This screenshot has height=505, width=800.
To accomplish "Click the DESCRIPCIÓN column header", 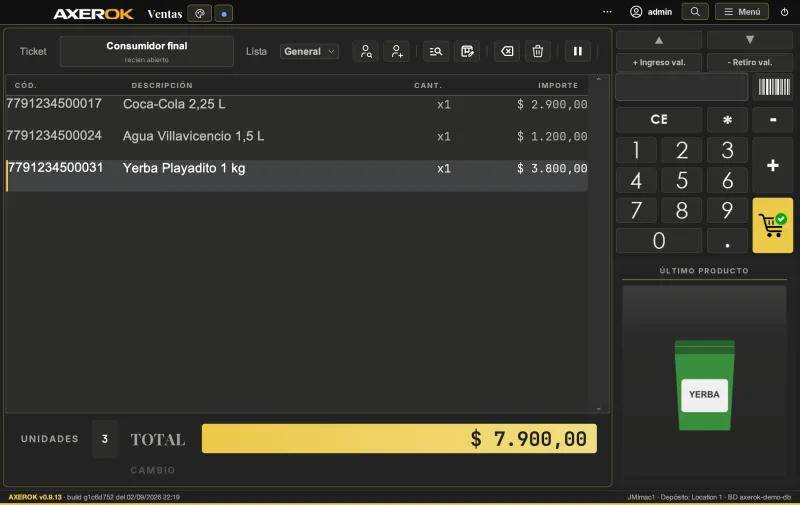I will point(162,85).
